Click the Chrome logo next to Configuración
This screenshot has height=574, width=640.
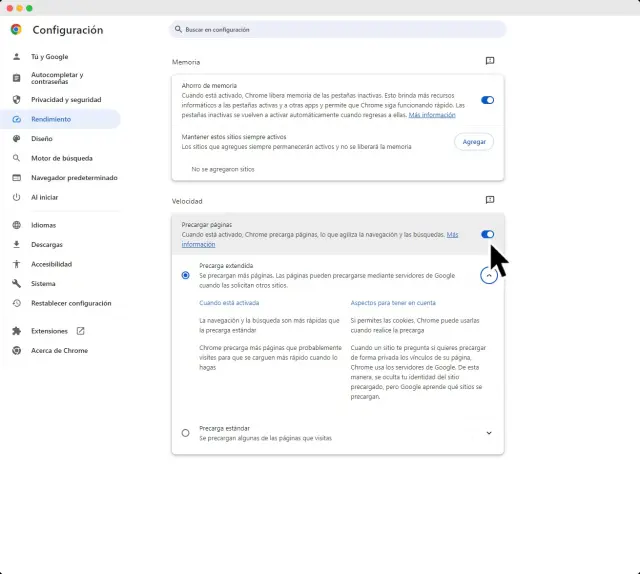click(16, 30)
